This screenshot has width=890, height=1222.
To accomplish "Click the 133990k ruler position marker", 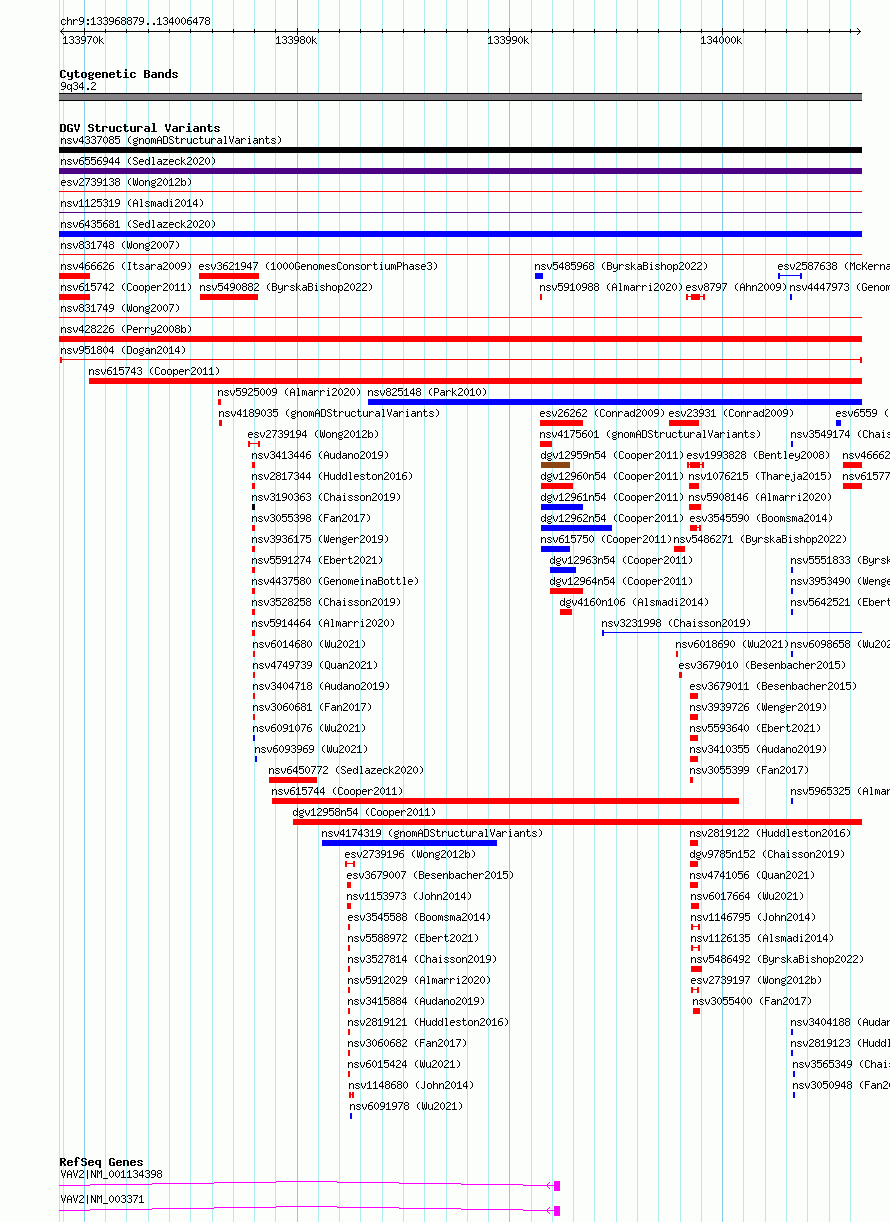I will [508, 40].
